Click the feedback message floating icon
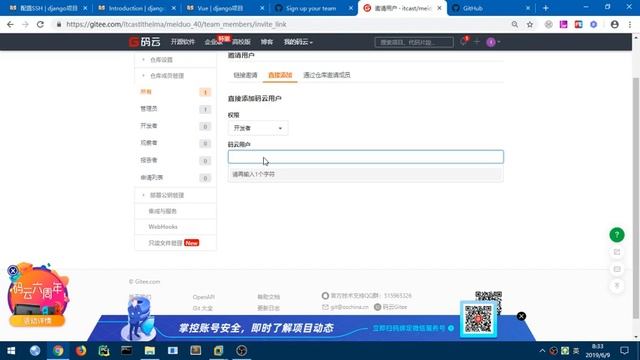The height and width of the screenshot is (360, 640). (617, 269)
